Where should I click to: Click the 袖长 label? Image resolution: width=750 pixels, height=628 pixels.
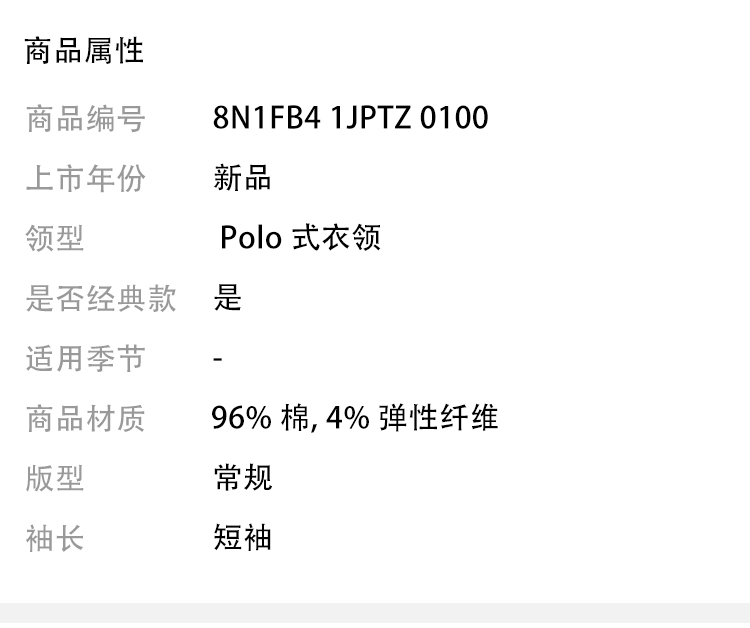55,538
